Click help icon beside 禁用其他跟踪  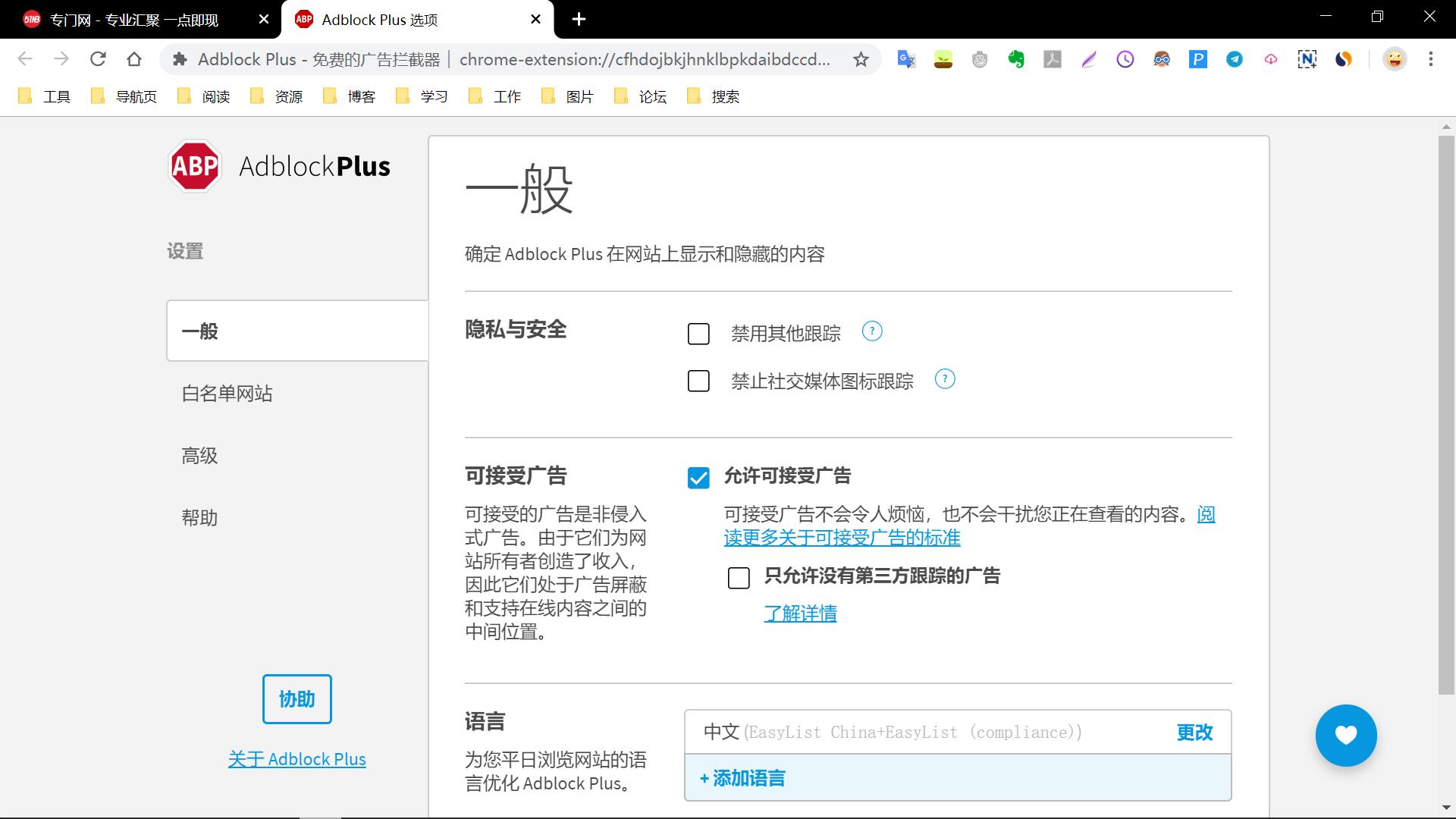(x=872, y=331)
